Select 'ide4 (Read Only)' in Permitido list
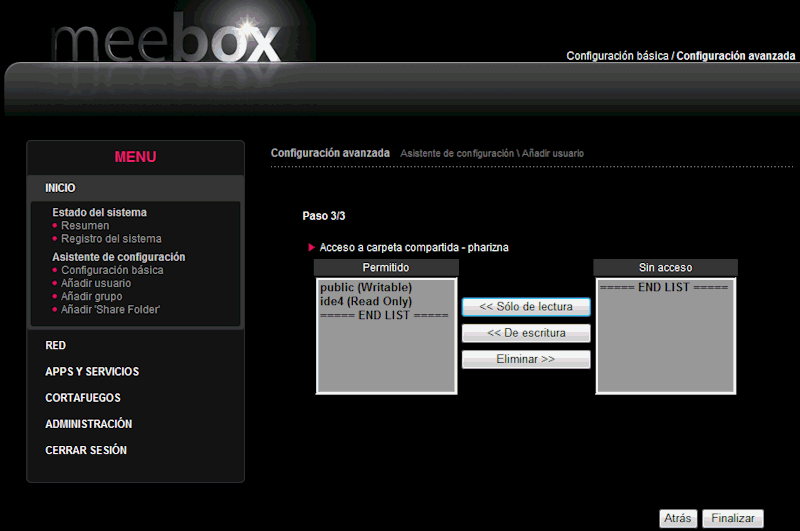Image resolution: width=800 pixels, height=531 pixels. 386,301
